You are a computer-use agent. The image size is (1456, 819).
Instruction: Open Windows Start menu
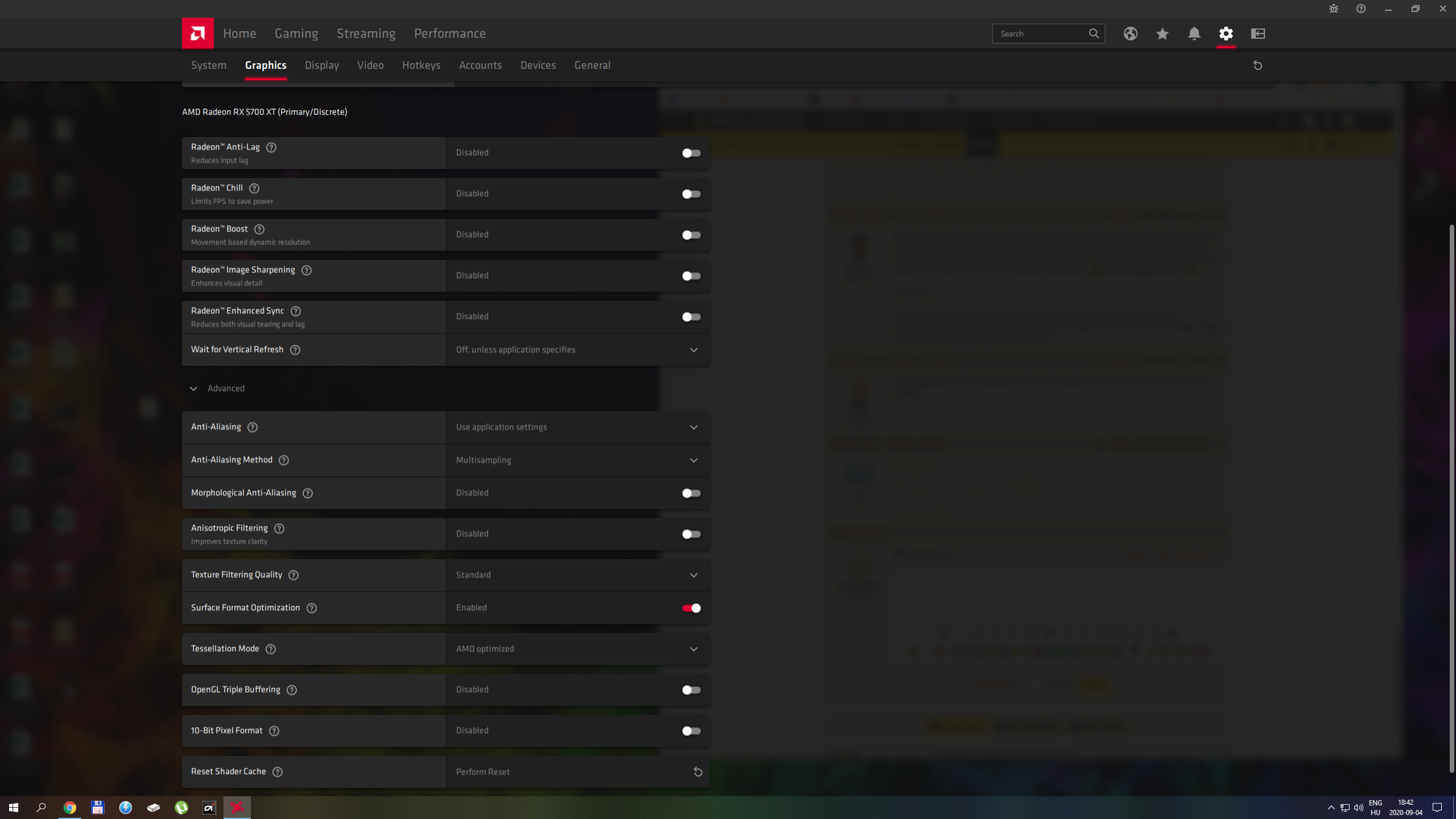coord(13,808)
